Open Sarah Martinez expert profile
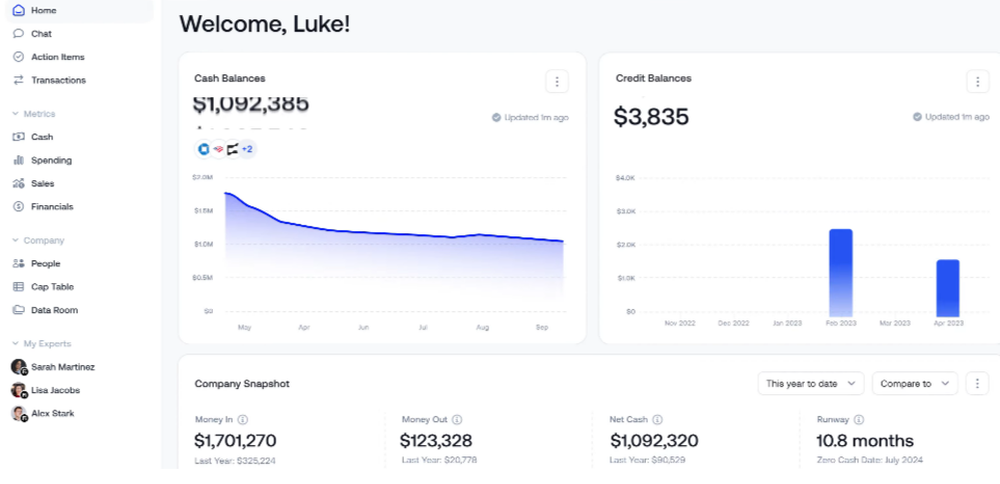The width and height of the screenshot is (1000, 484). point(62,367)
